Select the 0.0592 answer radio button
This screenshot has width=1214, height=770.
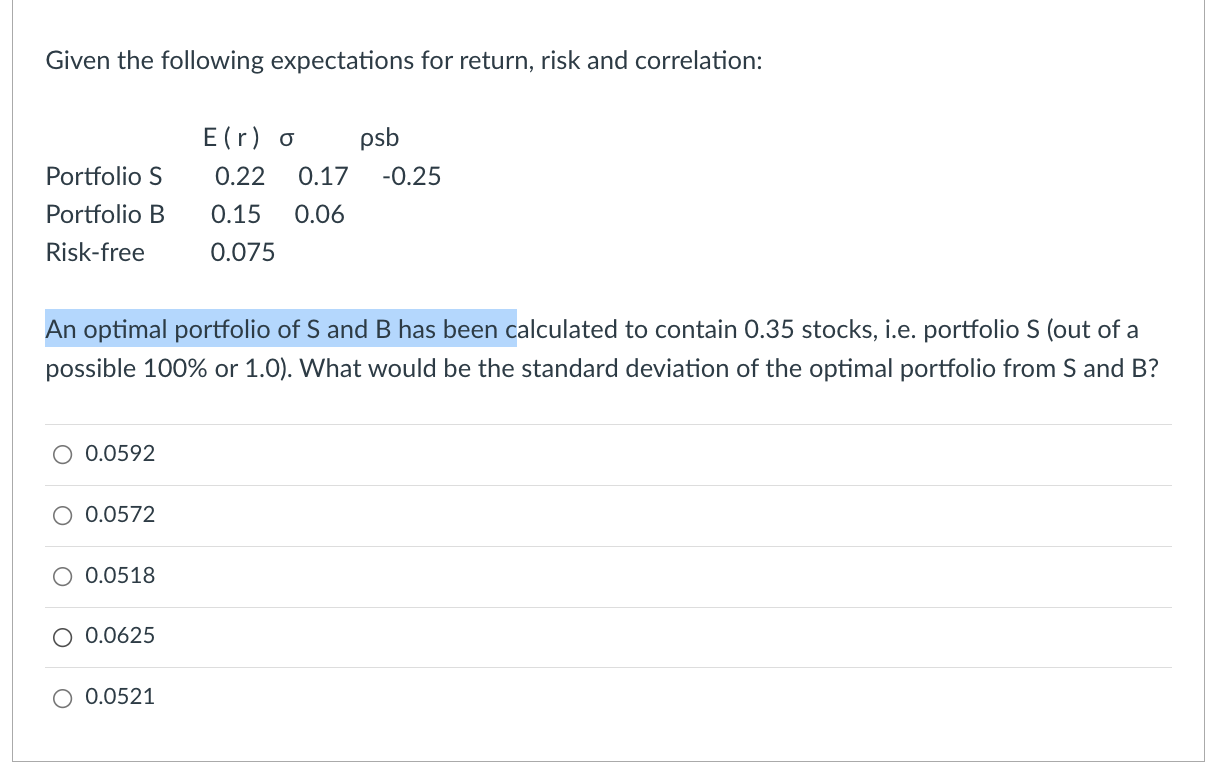pos(62,454)
